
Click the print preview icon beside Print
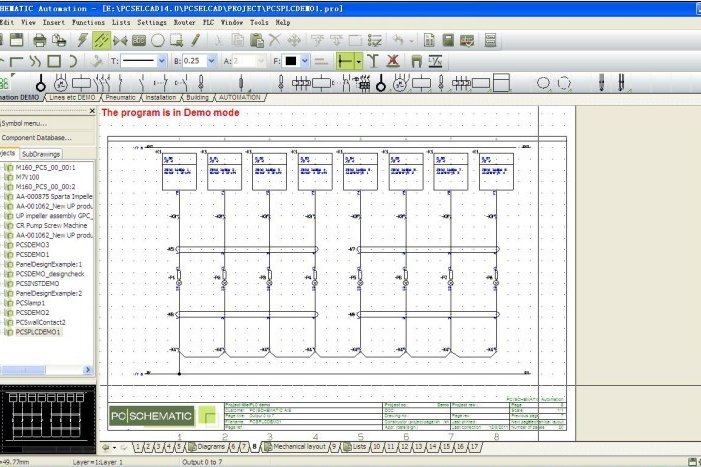(x=59, y=40)
